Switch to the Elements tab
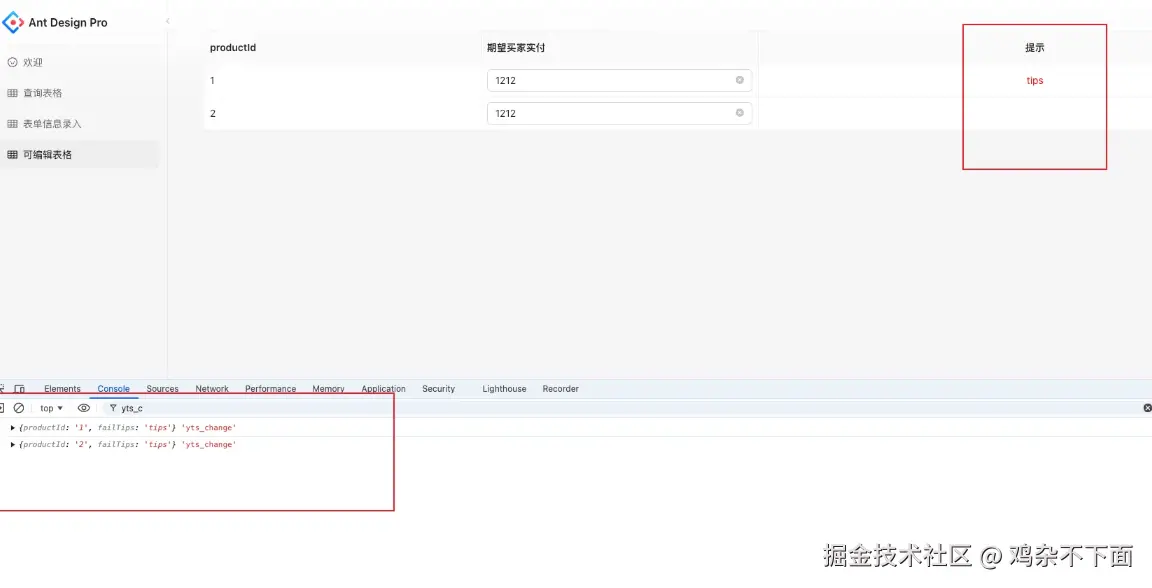Viewport: 1152px width, 588px height. (x=62, y=389)
